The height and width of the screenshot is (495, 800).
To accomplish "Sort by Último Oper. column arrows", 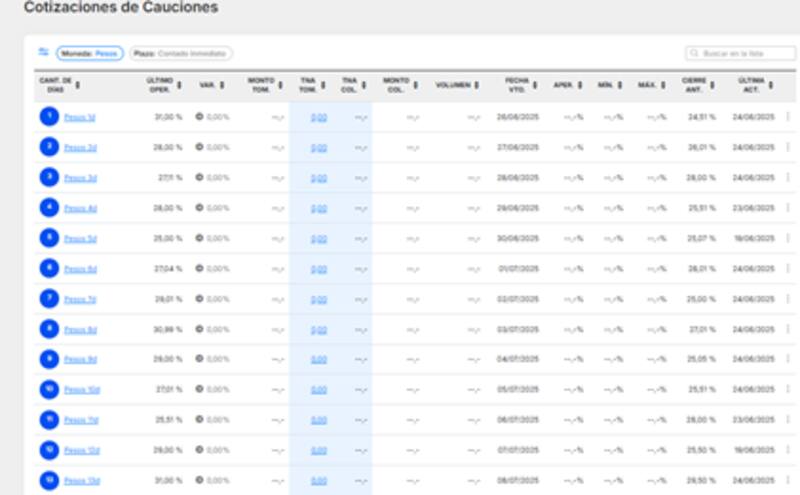I will pos(178,85).
